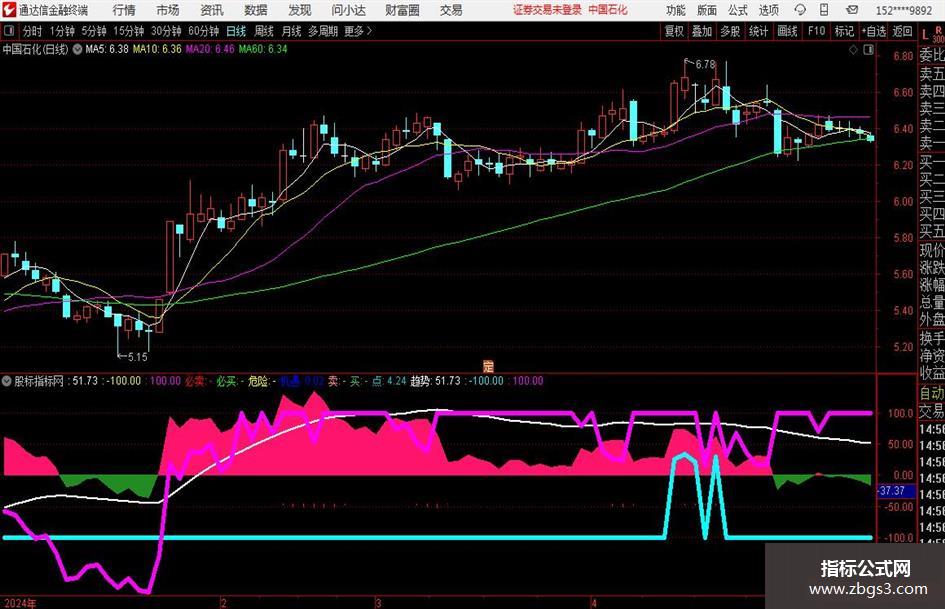Viewport: 945px width, 609px height.
Task: Open the circular arrow dropdown beside 中国石化(日线)
Action: (78, 49)
